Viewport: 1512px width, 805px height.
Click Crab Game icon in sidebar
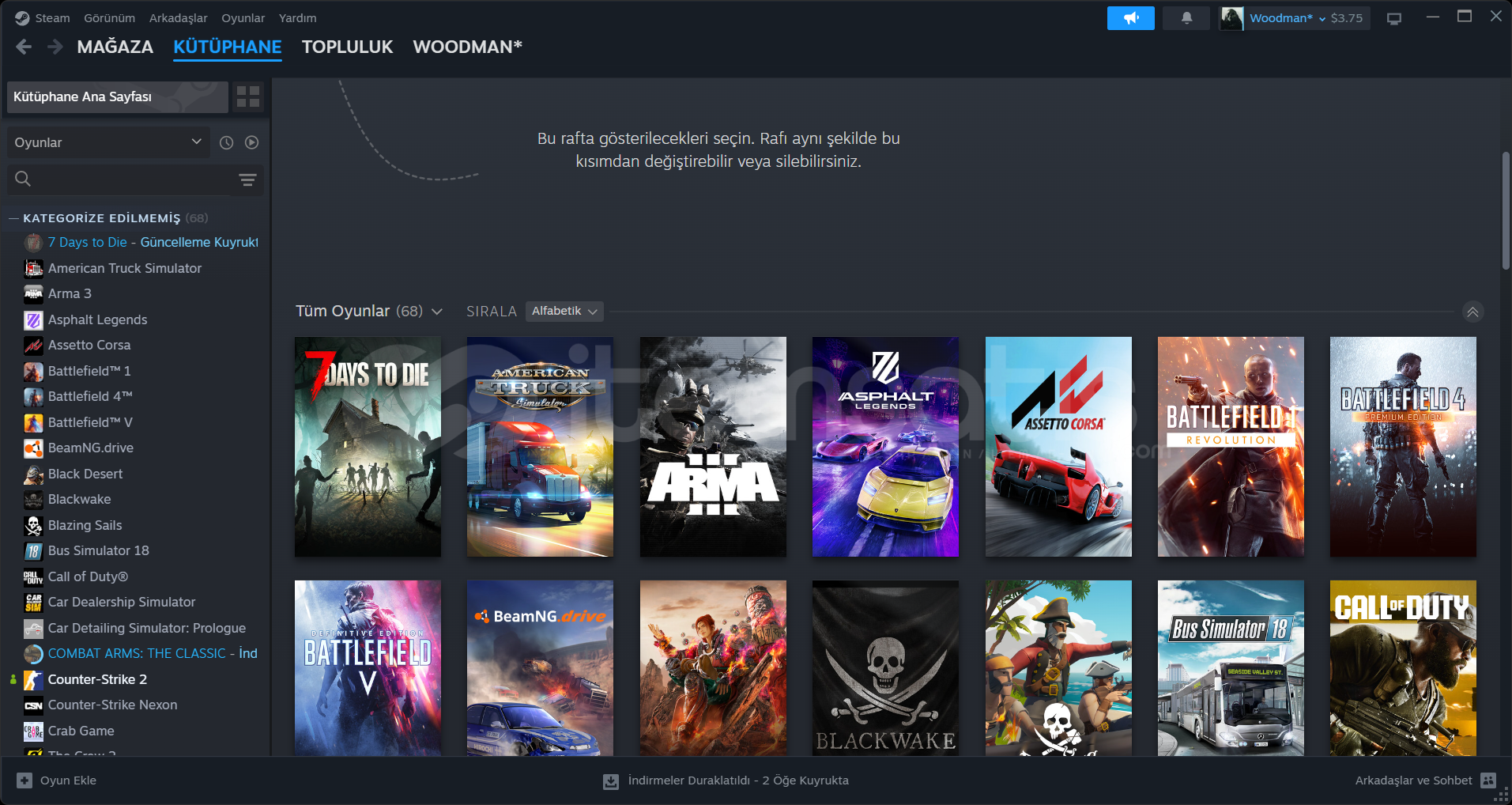[x=33, y=731]
